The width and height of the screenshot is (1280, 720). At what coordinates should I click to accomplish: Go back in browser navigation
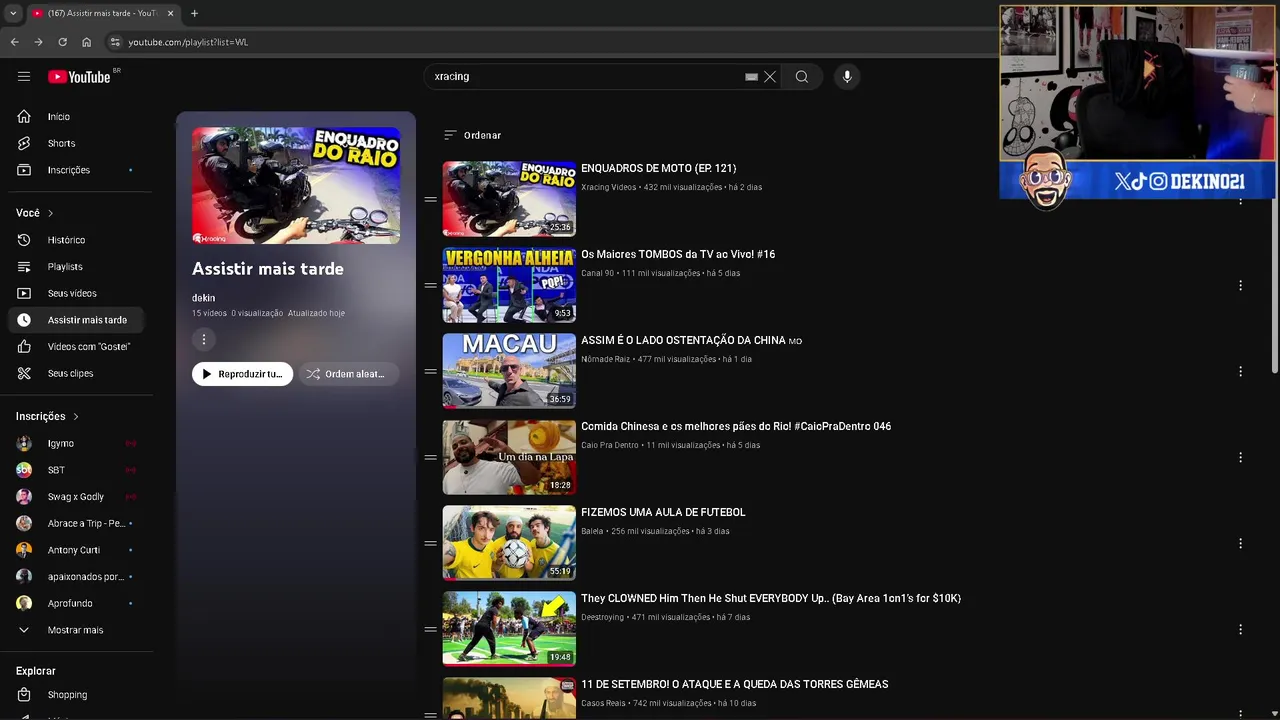(x=14, y=42)
